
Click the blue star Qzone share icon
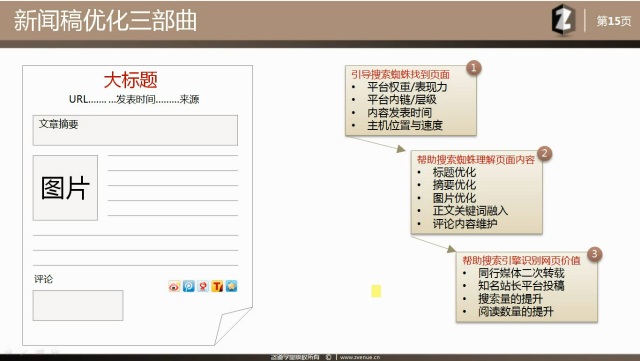coord(231,286)
